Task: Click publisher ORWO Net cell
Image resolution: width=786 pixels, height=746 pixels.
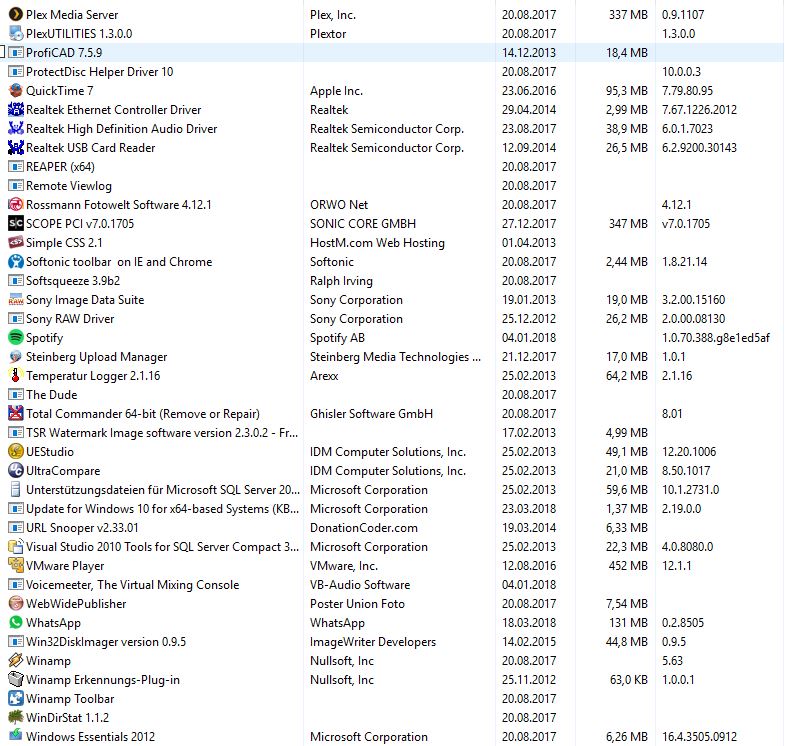Action: [x=339, y=205]
